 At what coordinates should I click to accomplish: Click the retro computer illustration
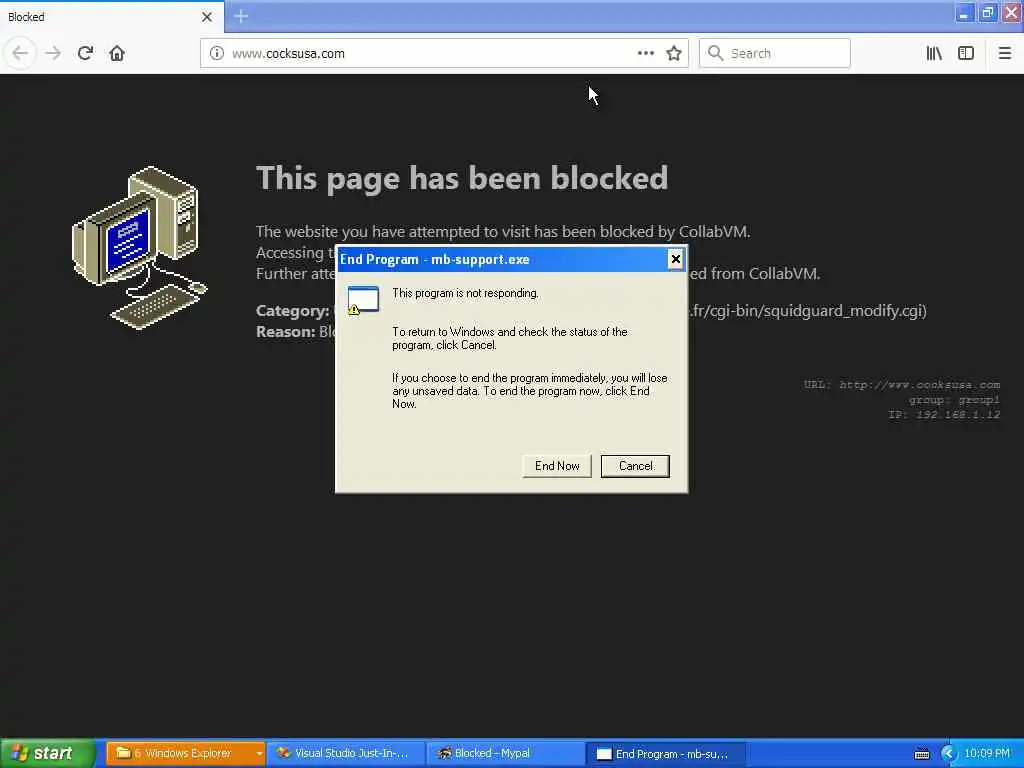(139, 248)
